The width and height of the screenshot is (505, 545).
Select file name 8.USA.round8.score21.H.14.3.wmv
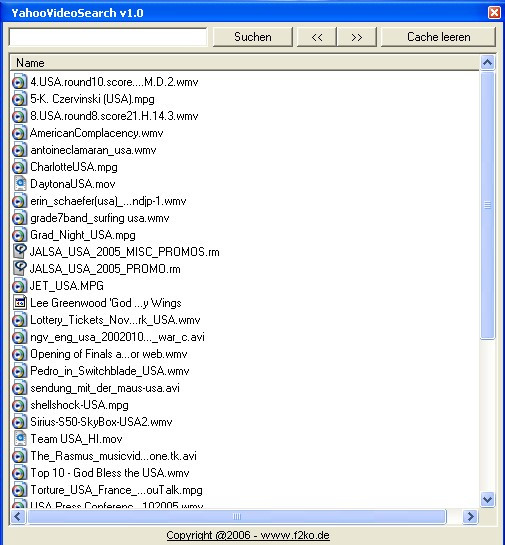[x=114, y=116]
